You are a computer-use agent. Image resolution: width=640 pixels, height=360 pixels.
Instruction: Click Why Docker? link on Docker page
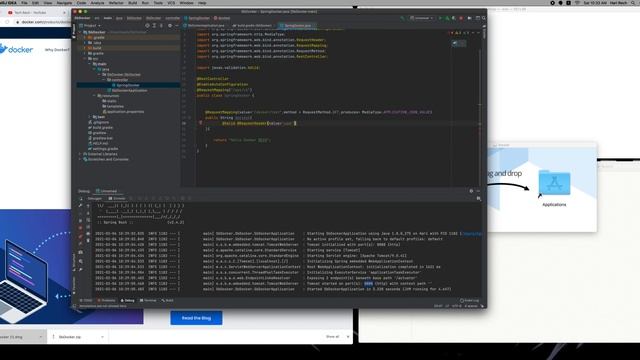[x=57, y=50]
